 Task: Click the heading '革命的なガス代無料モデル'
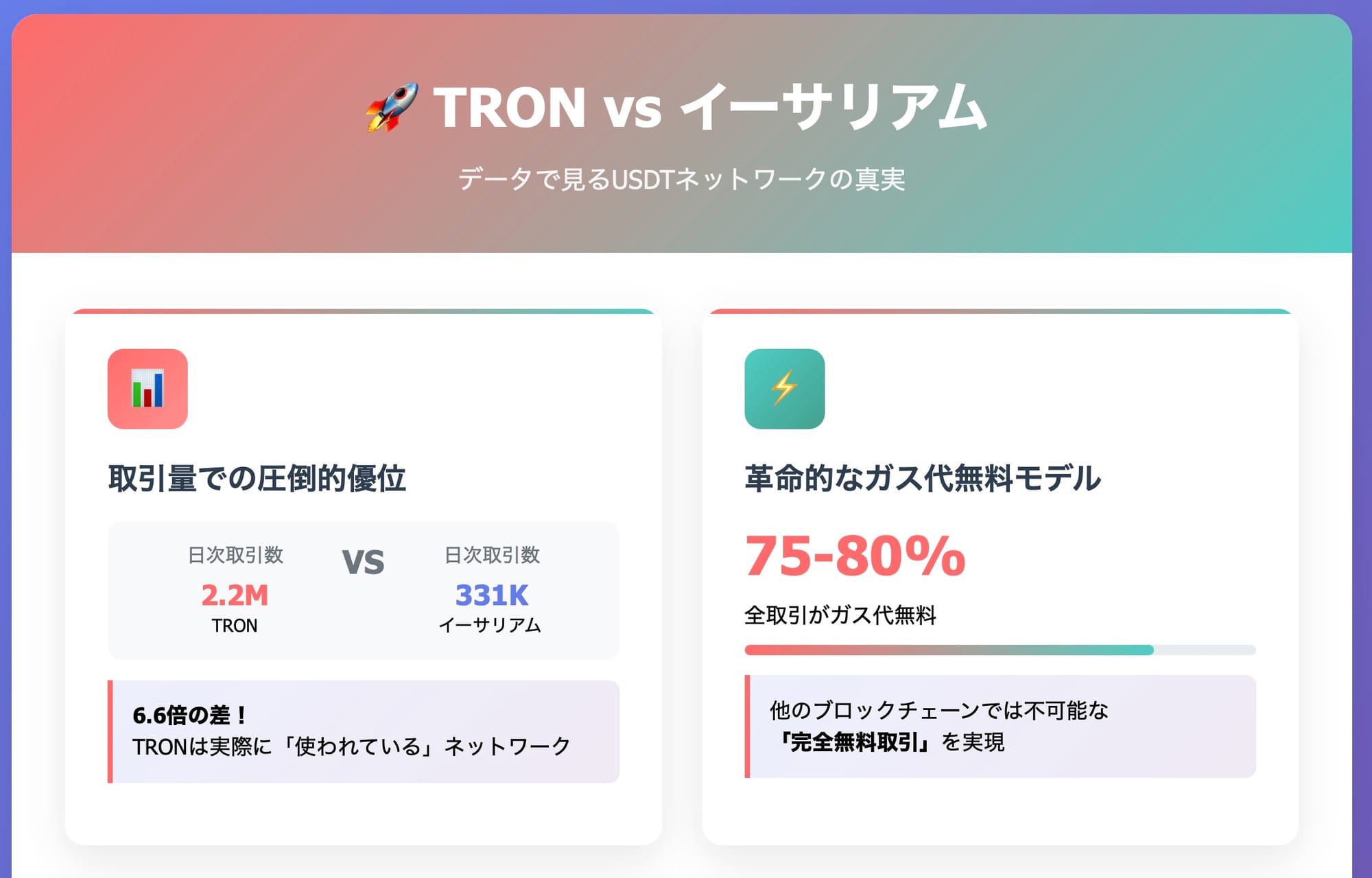(x=923, y=478)
